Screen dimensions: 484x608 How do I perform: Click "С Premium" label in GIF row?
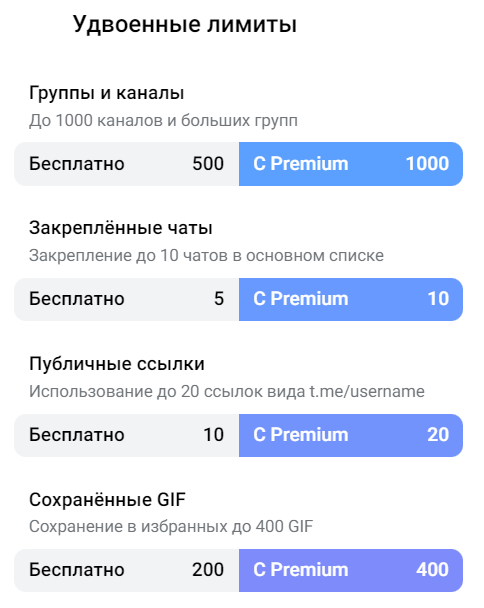pos(301,570)
